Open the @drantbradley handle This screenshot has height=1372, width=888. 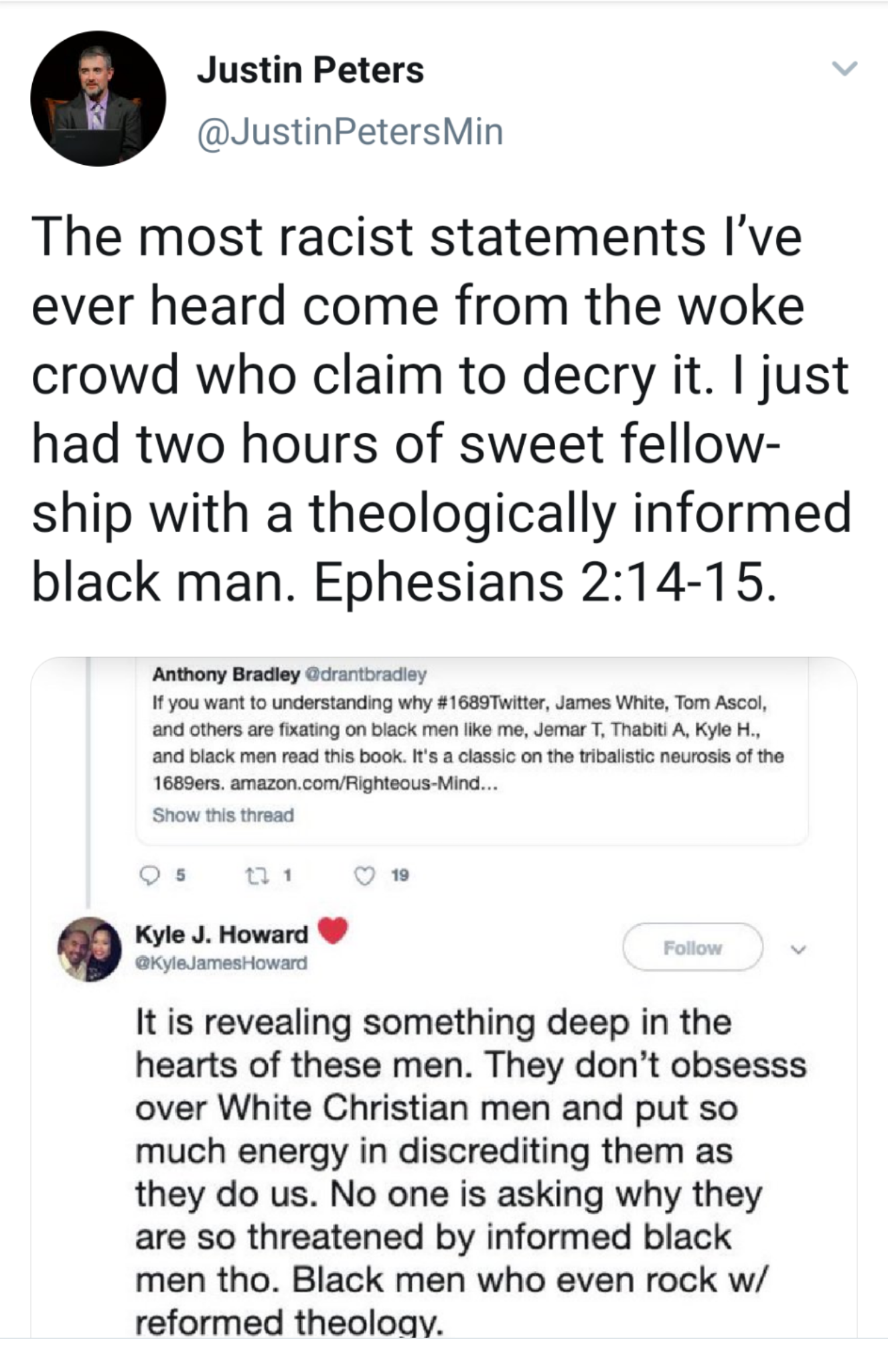click(366, 674)
